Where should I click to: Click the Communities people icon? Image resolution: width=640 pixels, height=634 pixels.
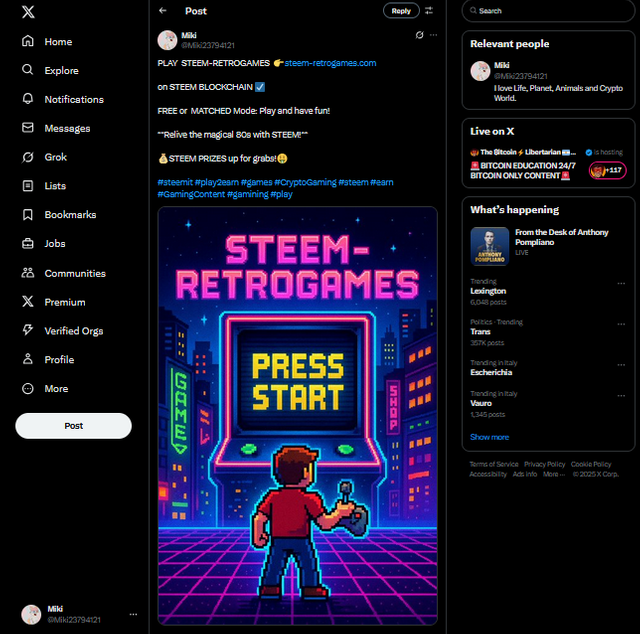[28, 273]
